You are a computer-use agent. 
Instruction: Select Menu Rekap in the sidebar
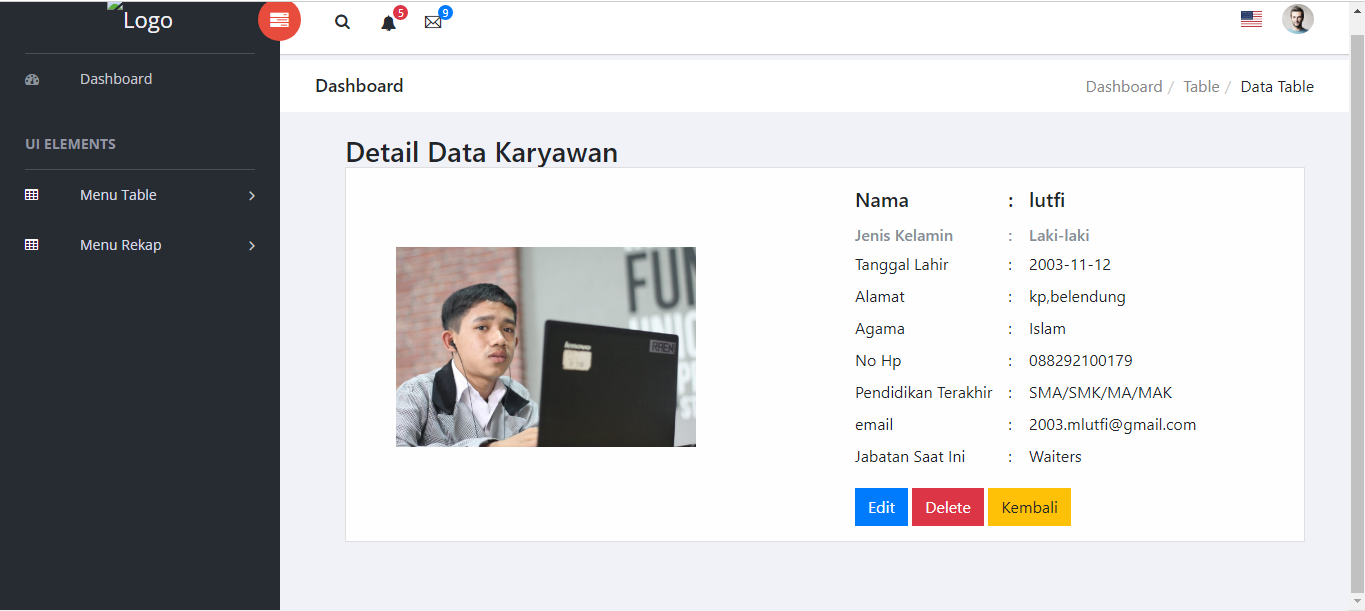[120, 245]
